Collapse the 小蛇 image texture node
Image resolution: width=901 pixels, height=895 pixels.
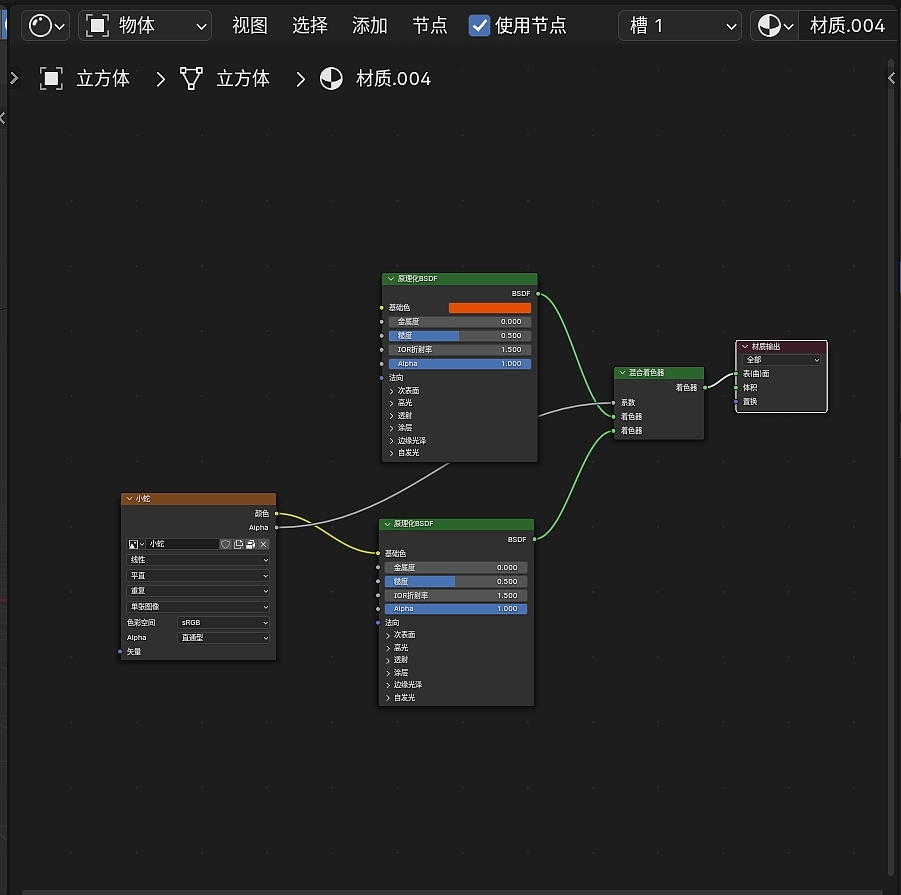point(129,499)
